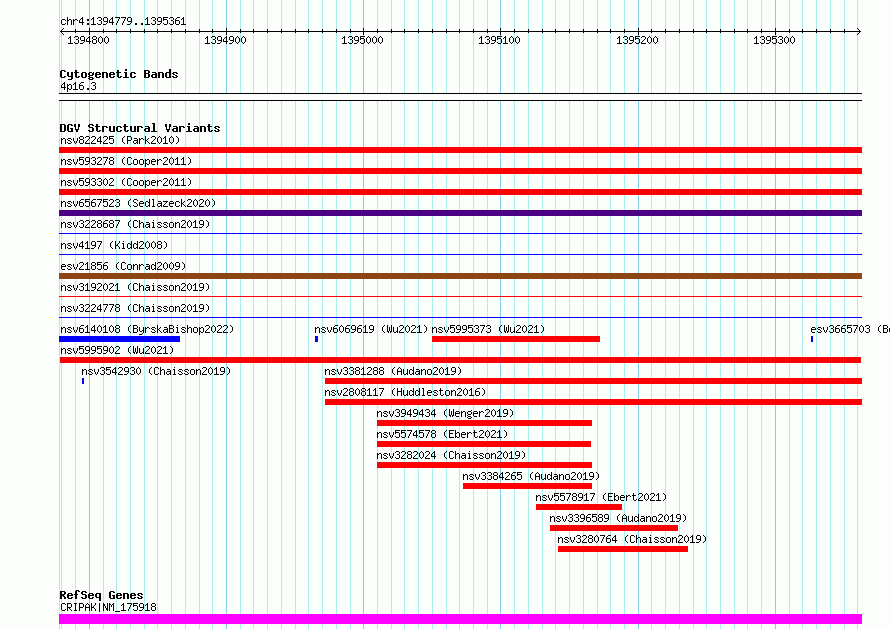Select the magenta CRIPAK gene bar
This screenshot has width=890, height=629.
tap(460, 619)
